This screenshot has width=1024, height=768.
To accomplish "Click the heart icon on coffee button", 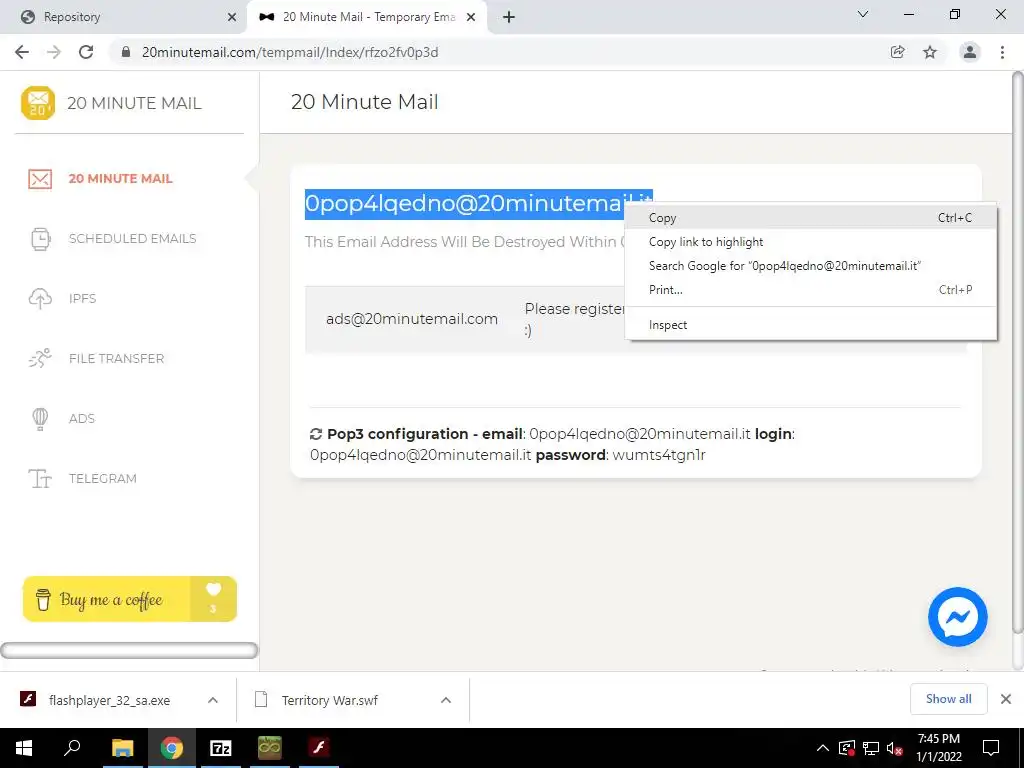I will (214, 590).
